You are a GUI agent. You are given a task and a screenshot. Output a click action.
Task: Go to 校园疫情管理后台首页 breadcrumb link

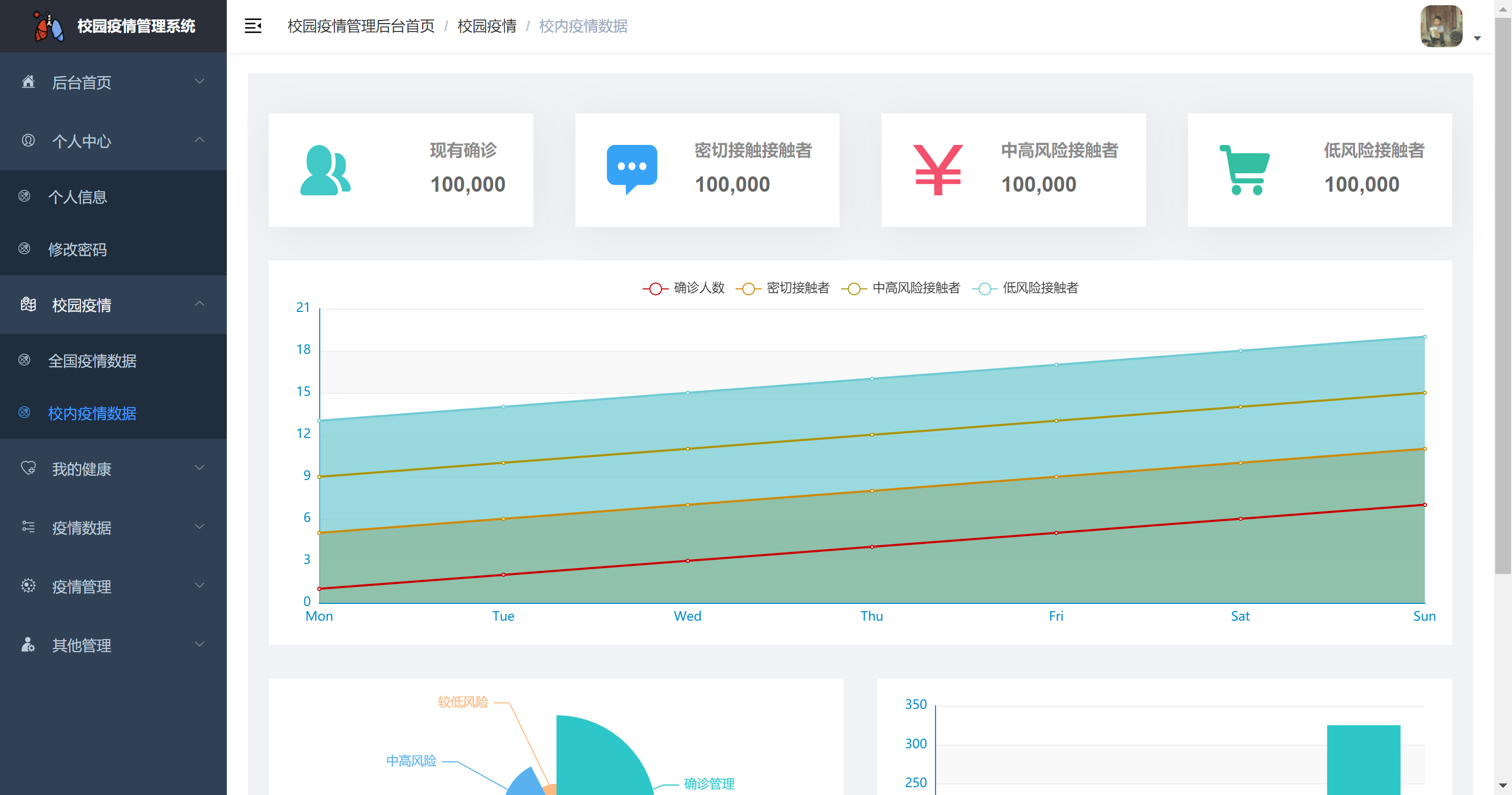tap(360, 26)
